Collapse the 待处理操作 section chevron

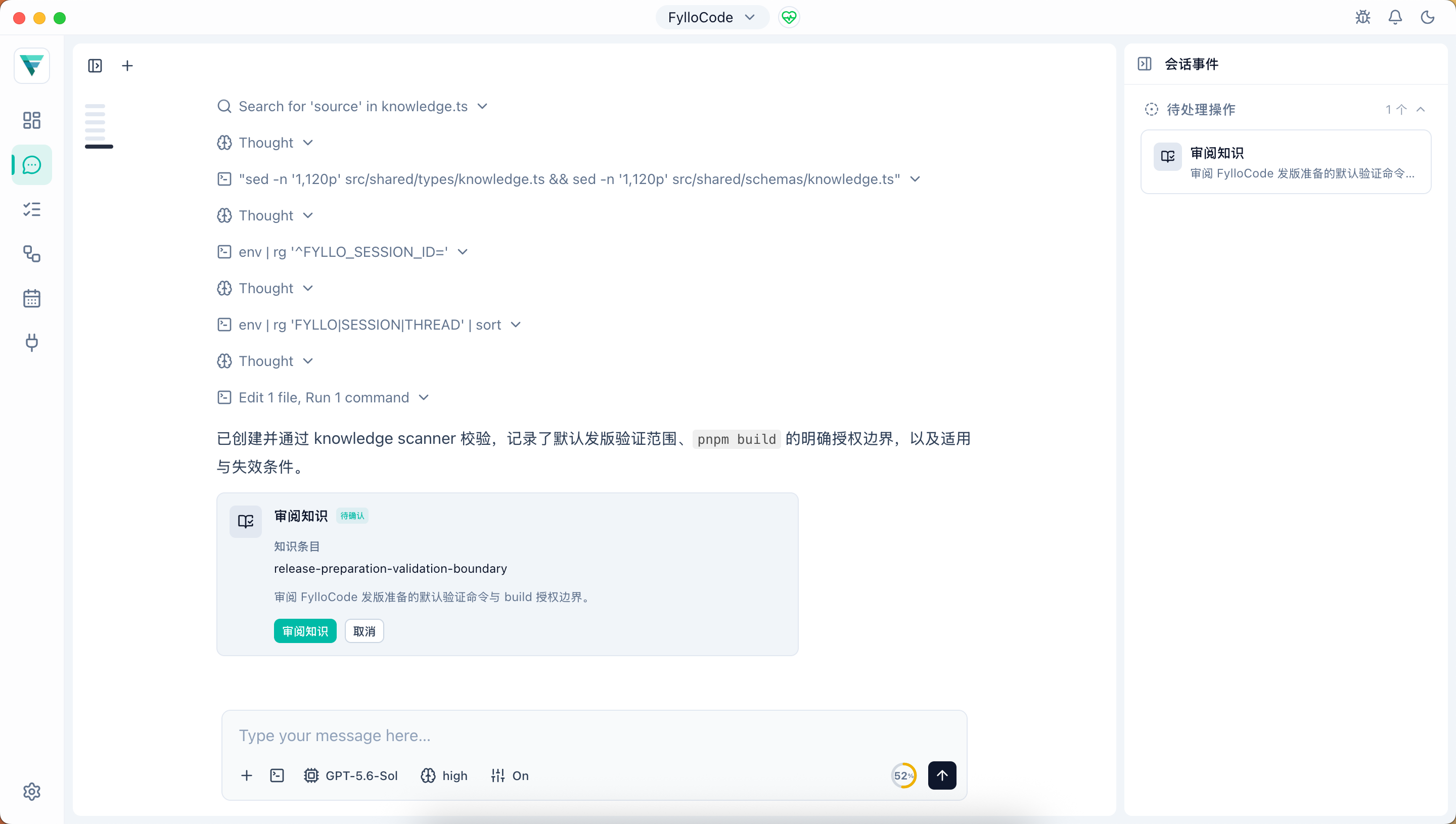pos(1420,109)
